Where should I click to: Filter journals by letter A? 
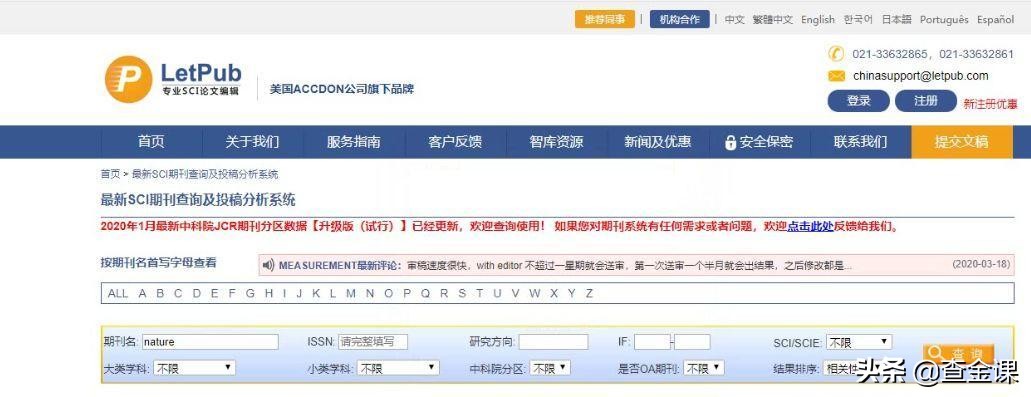[x=142, y=293]
